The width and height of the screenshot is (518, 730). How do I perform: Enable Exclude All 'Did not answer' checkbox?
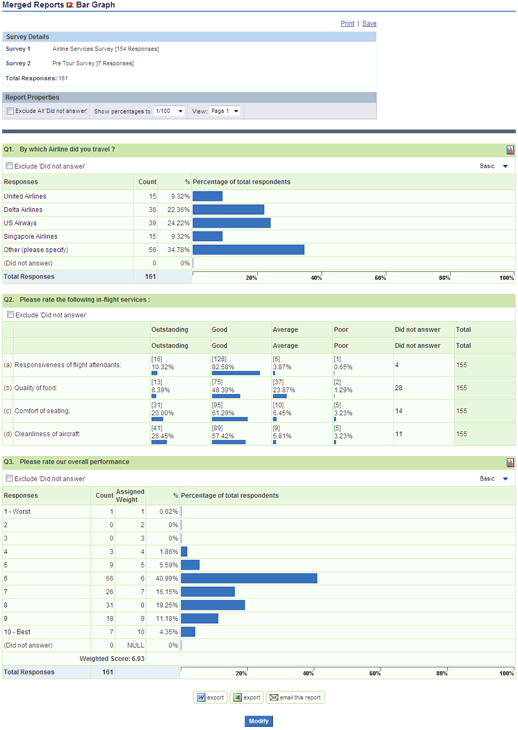10,111
